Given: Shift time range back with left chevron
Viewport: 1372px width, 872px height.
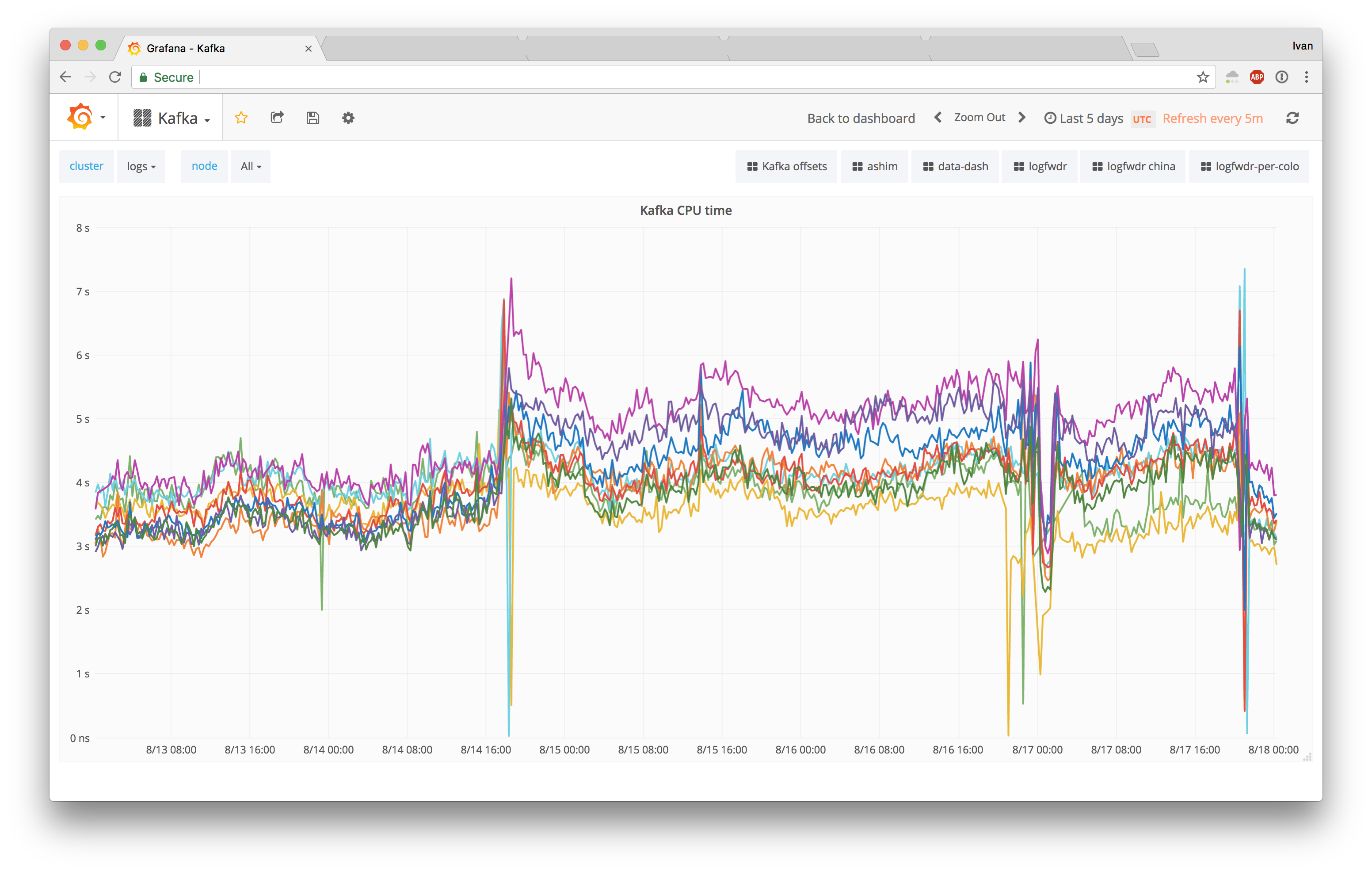Looking at the screenshot, I should click(x=938, y=118).
